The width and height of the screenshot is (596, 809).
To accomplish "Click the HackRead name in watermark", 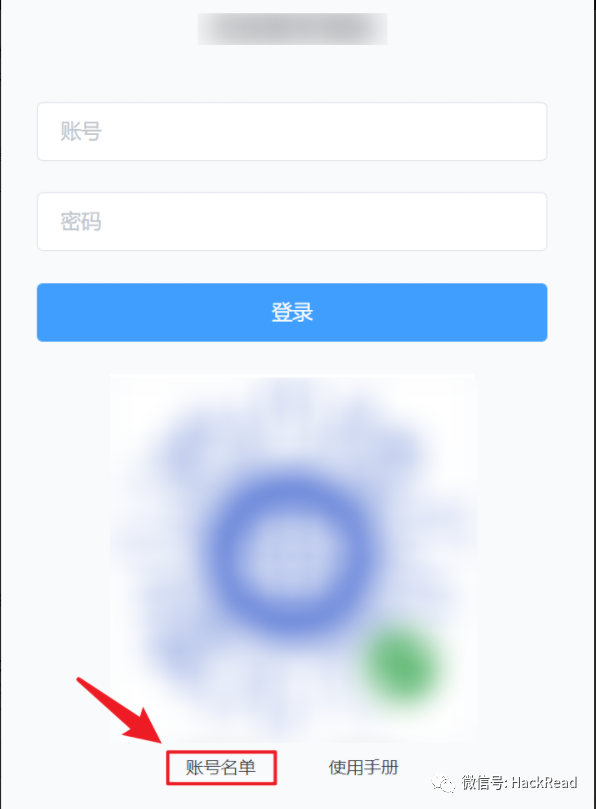I will tap(544, 783).
